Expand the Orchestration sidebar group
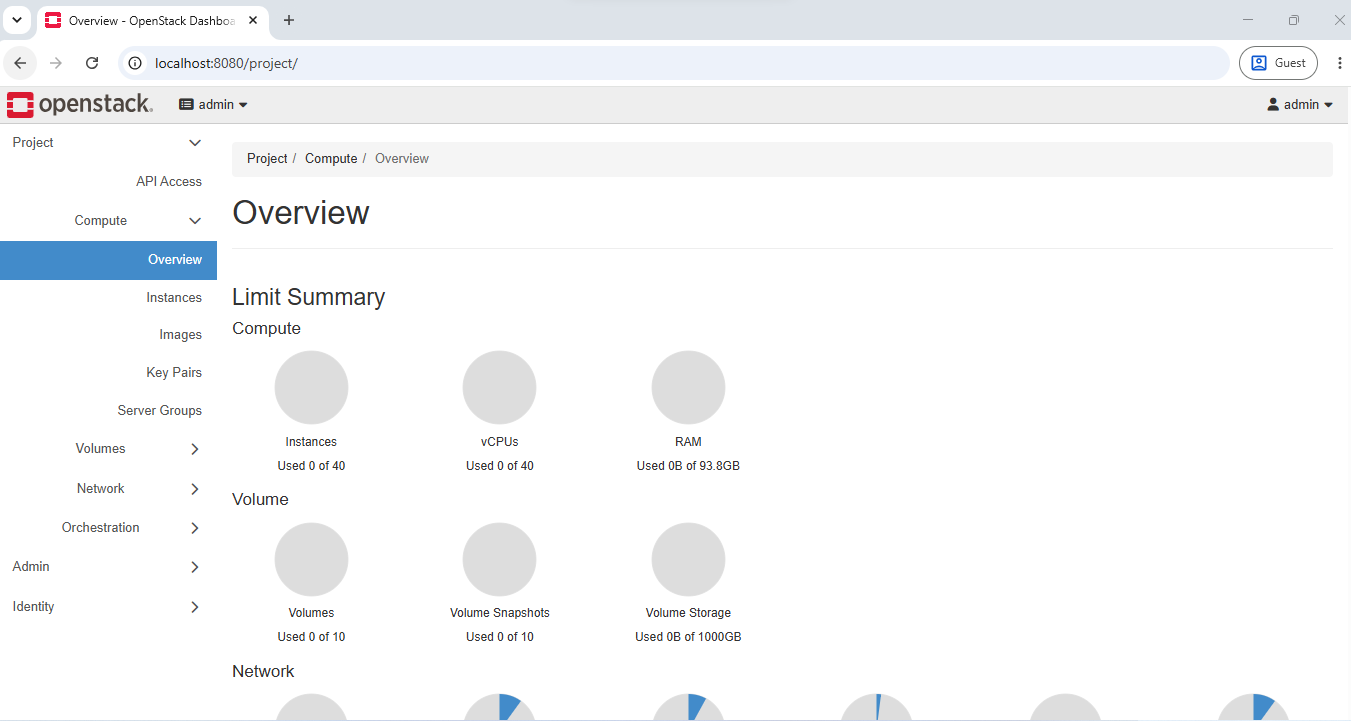The width and height of the screenshot is (1351, 721). 108,527
